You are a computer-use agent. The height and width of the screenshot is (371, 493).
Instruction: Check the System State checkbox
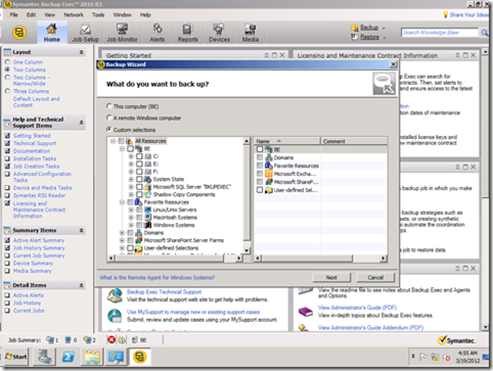click(139, 179)
